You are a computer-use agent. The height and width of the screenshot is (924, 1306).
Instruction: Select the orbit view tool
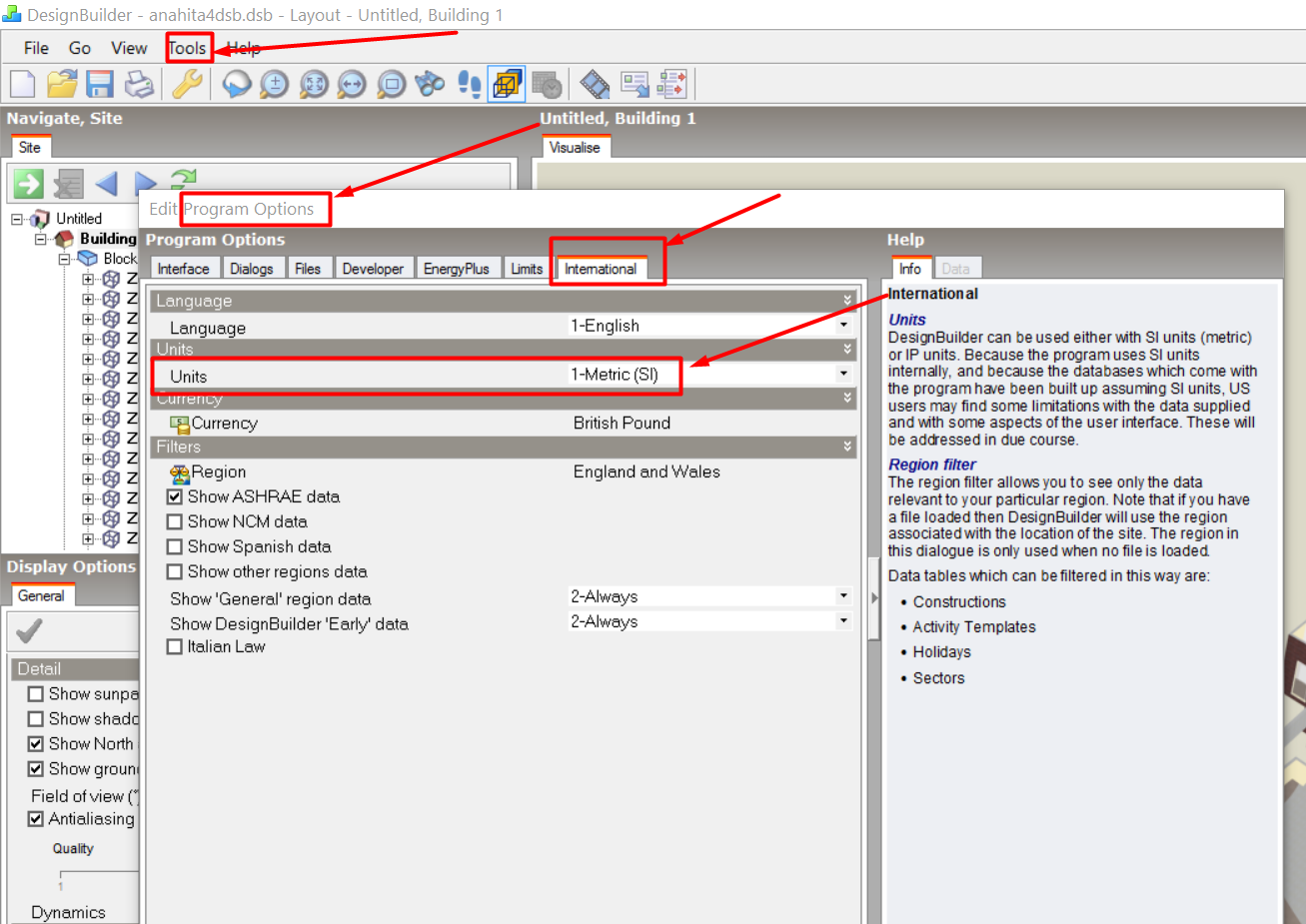click(x=236, y=84)
